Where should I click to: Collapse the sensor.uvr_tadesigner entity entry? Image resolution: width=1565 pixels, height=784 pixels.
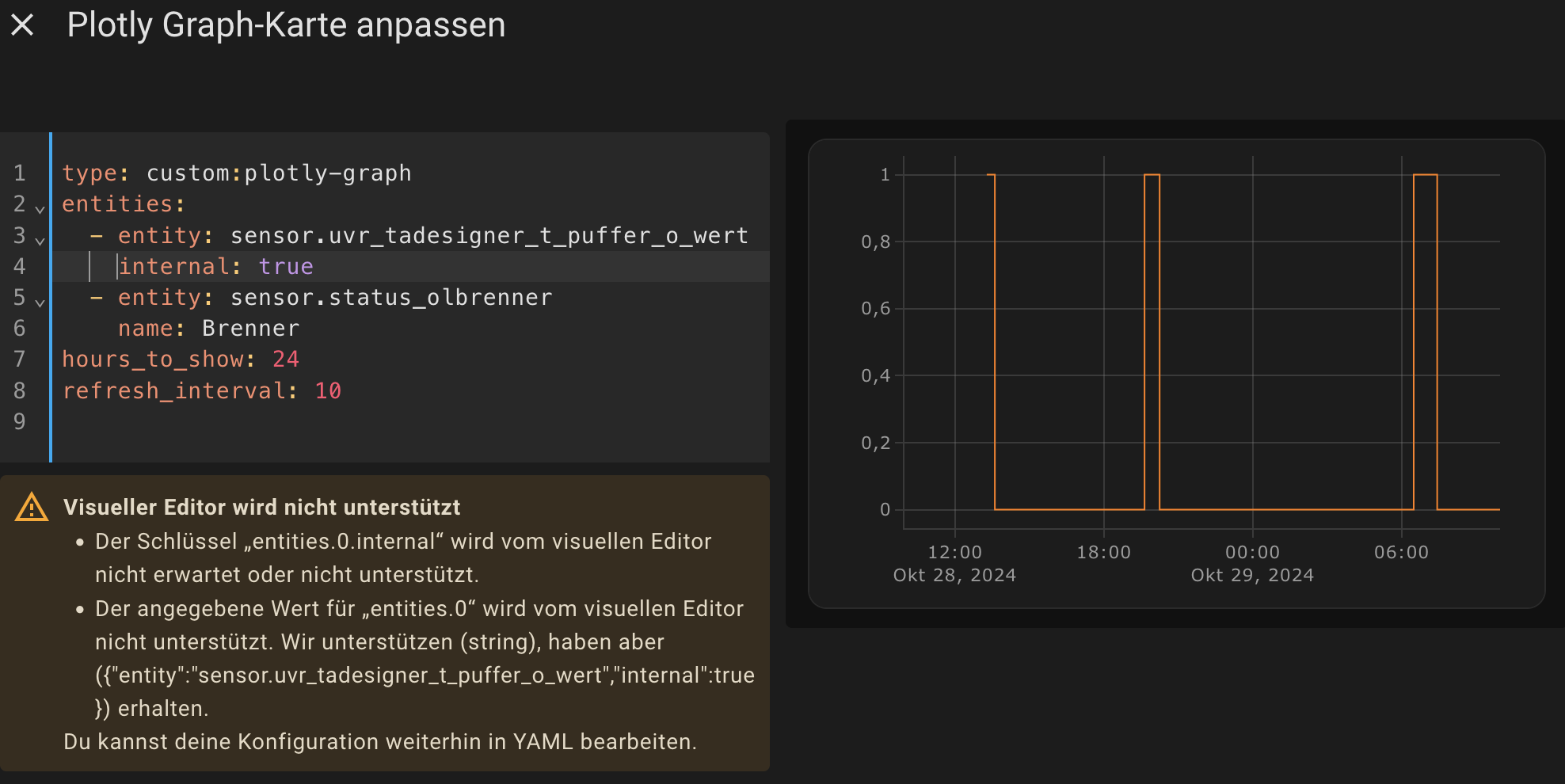point(40,241)
